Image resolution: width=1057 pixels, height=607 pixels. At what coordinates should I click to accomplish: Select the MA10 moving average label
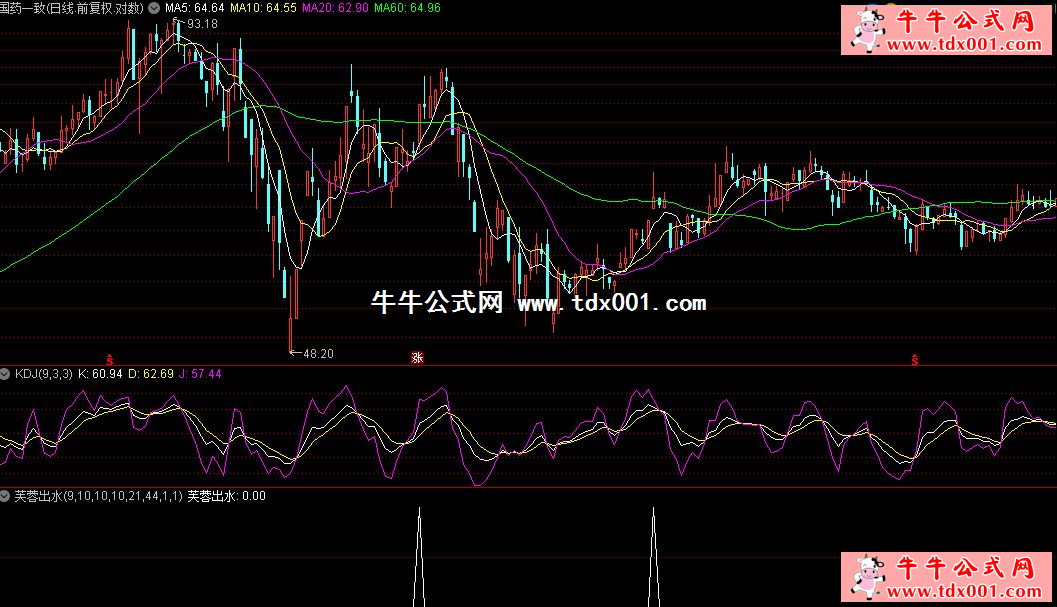tap(263, 8)
